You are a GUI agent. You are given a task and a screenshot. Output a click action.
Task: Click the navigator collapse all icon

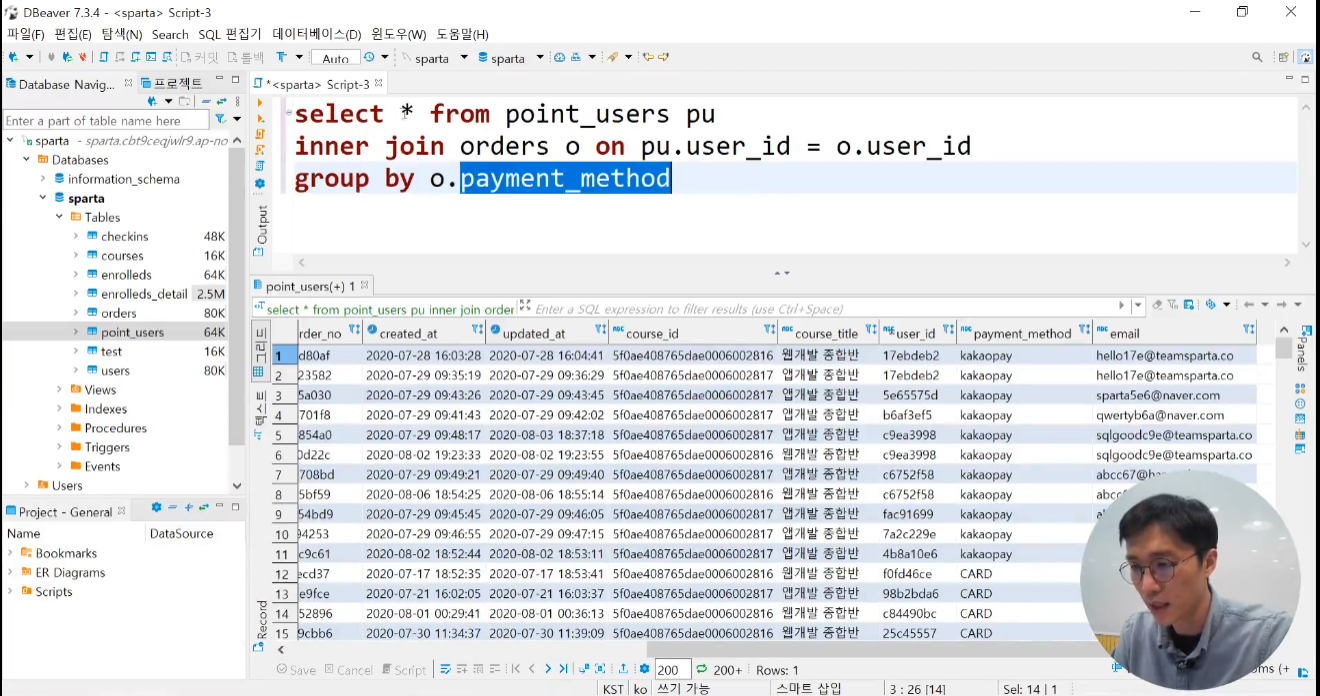pos(205,101)
